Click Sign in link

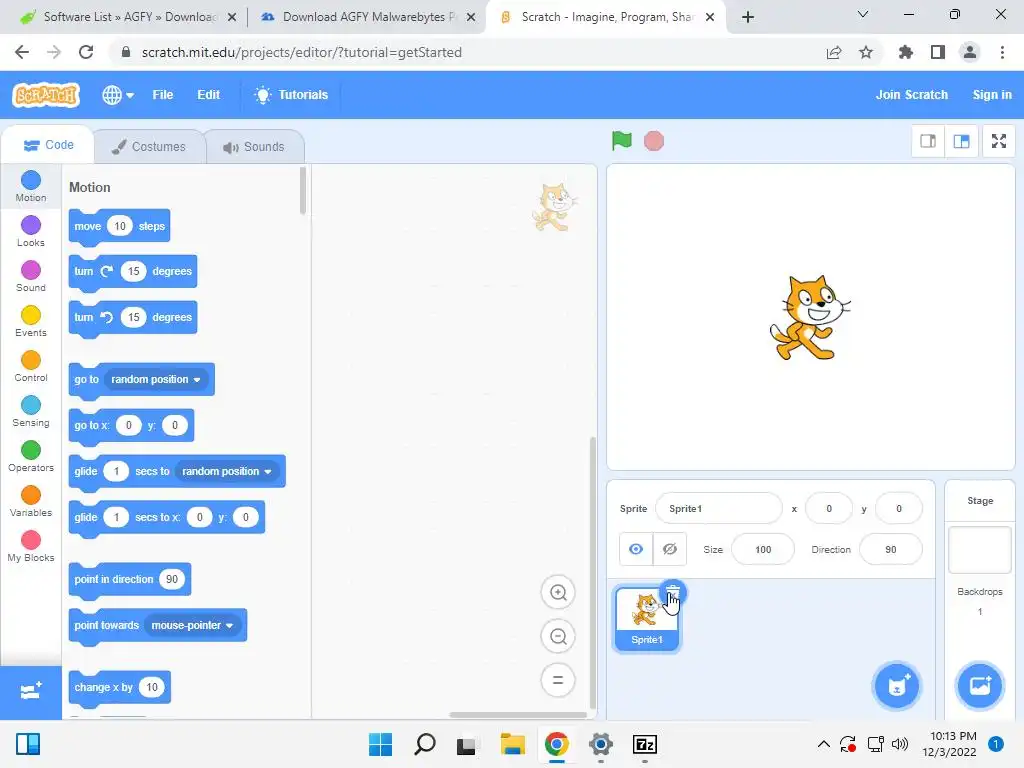991,95
